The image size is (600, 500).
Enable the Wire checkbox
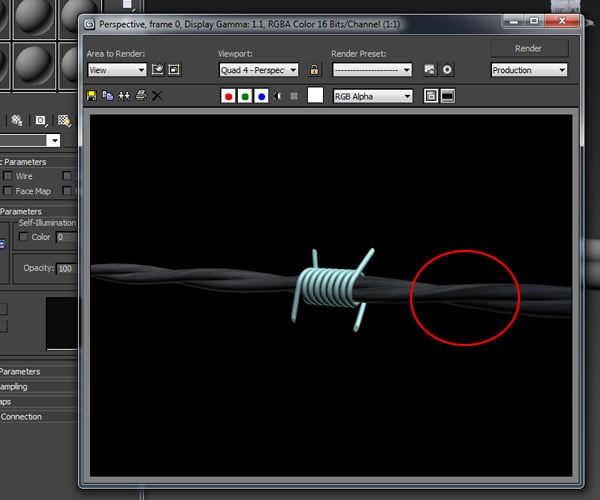(x=8, y=176)
